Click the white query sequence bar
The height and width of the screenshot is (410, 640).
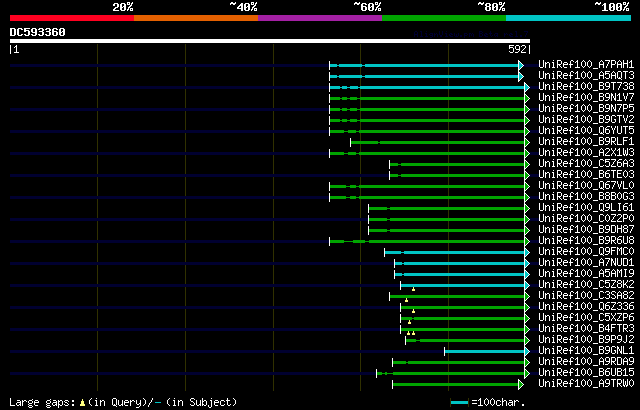270,41
